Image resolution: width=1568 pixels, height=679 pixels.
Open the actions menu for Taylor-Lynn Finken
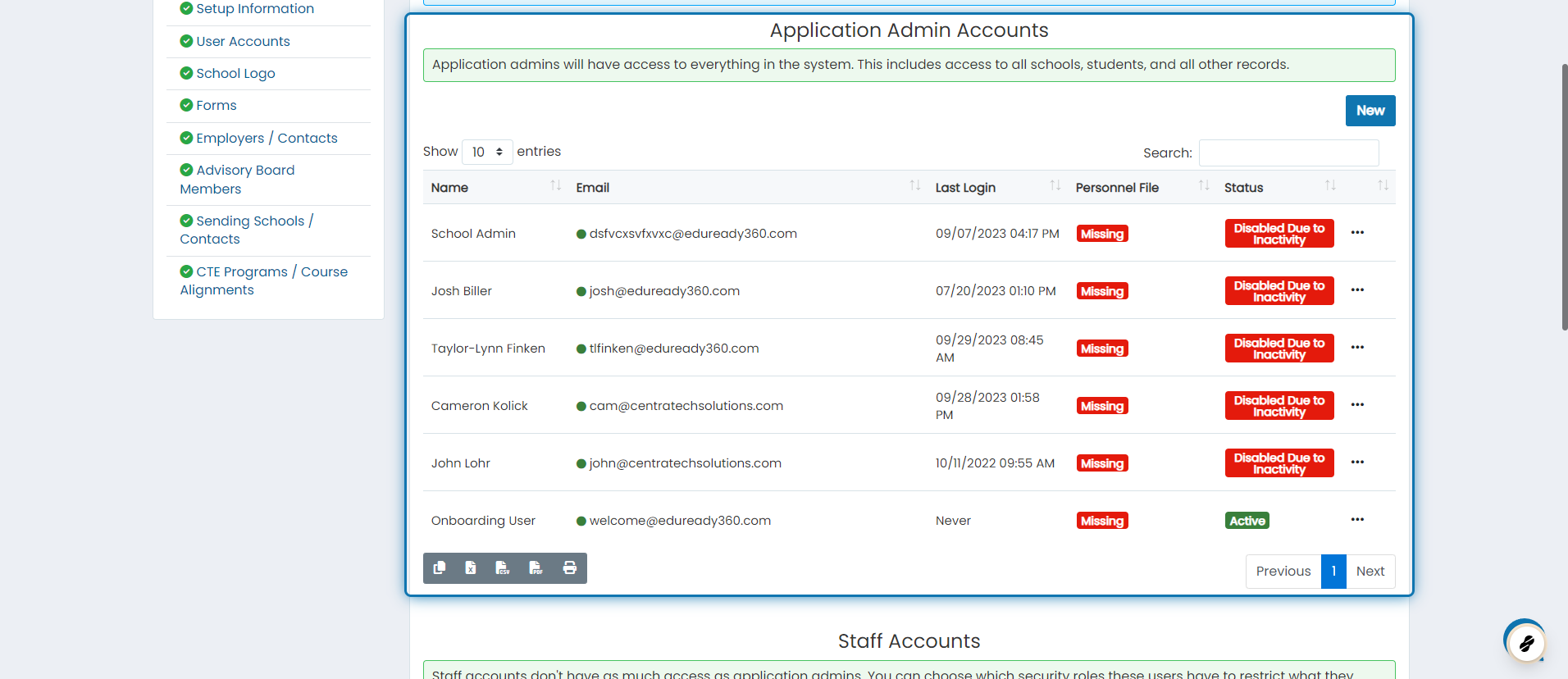(1357, 348)
